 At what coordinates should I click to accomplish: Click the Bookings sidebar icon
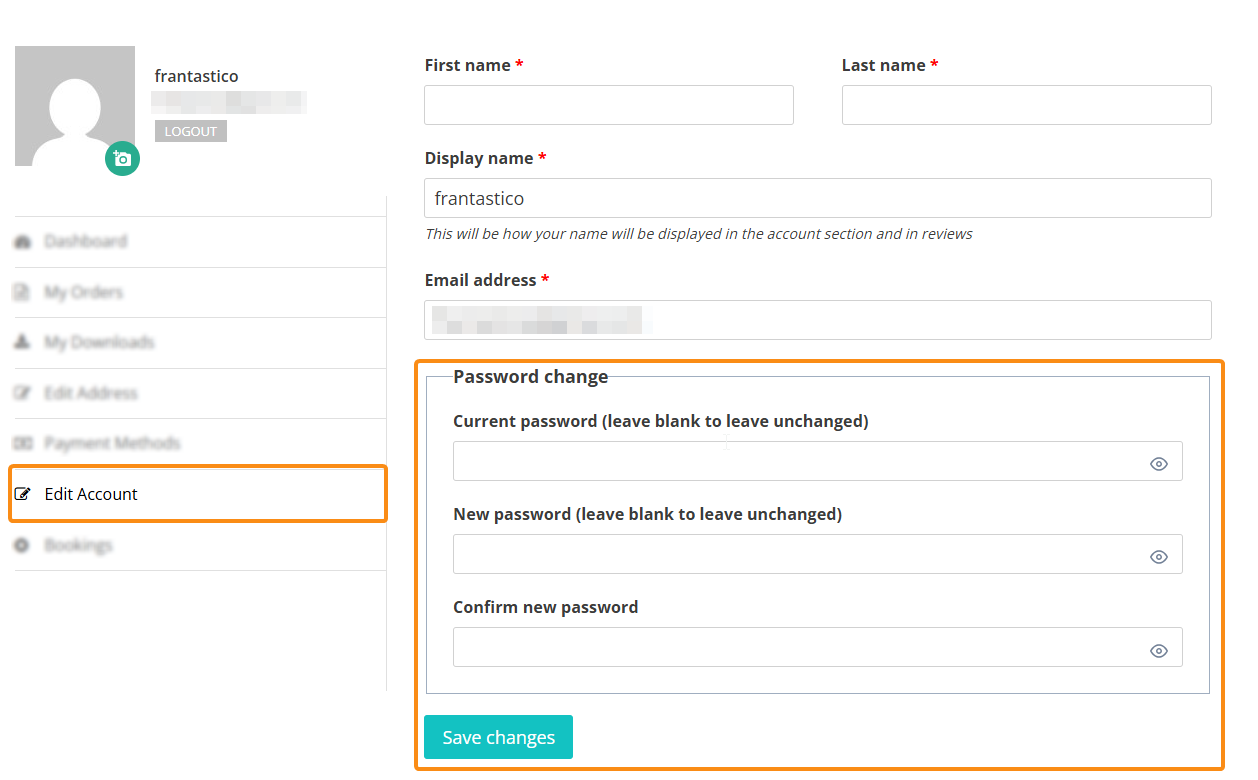[22, 546]
